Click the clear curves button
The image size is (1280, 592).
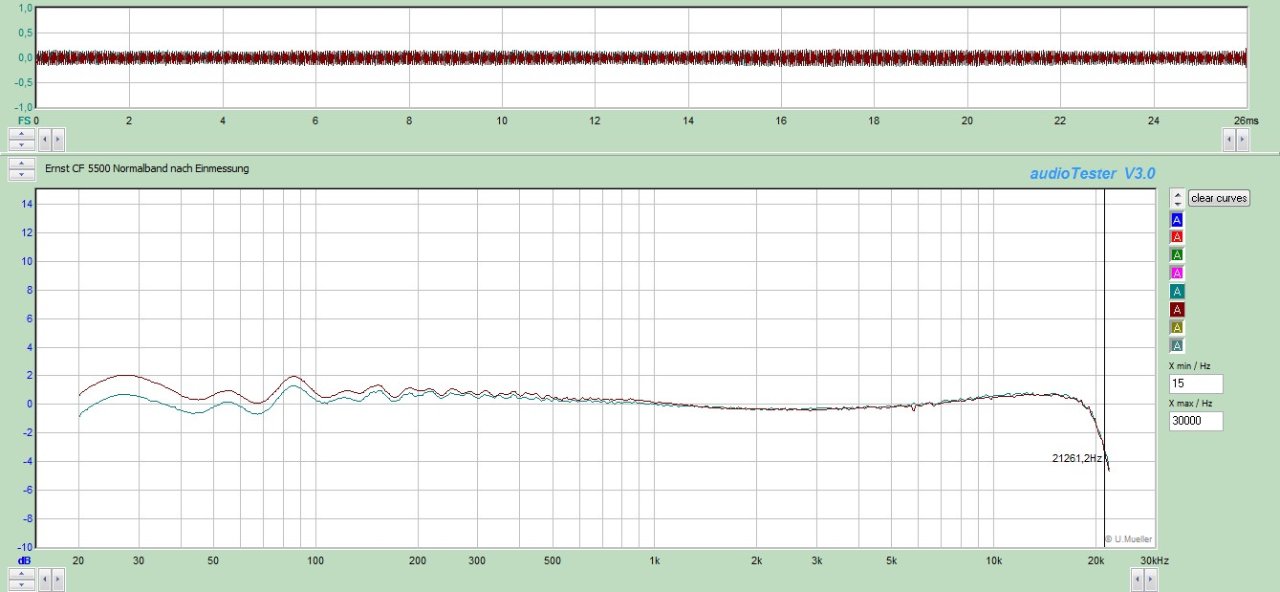tap(1219, 198)
